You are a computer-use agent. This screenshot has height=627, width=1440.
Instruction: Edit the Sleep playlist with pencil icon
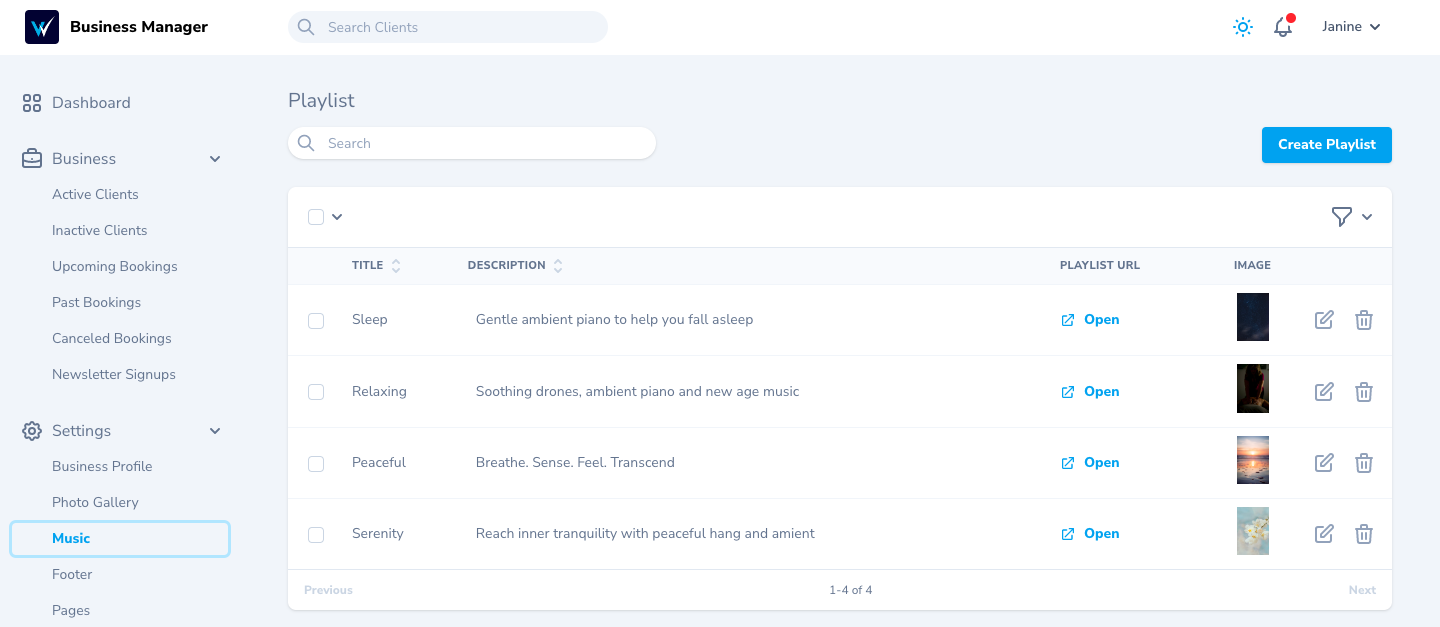pyautogui.click(x=1323, y=319)
